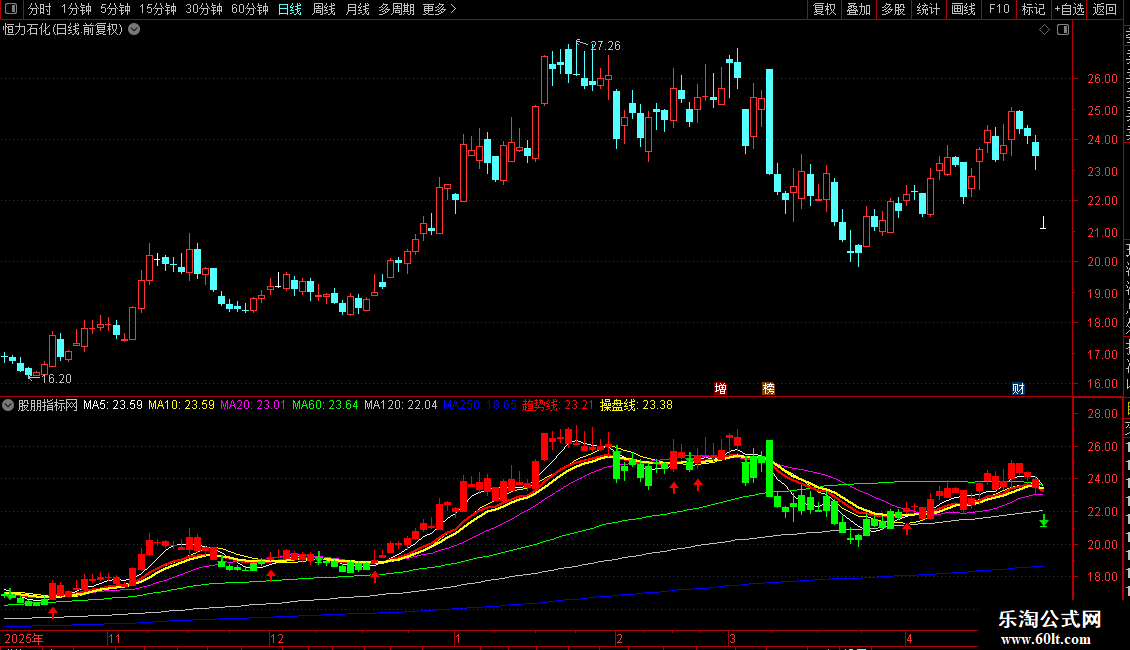Click the 28.00 axis label in indicator panel
Viewport: 1130px width, 650px height.
pos(1103,414)
